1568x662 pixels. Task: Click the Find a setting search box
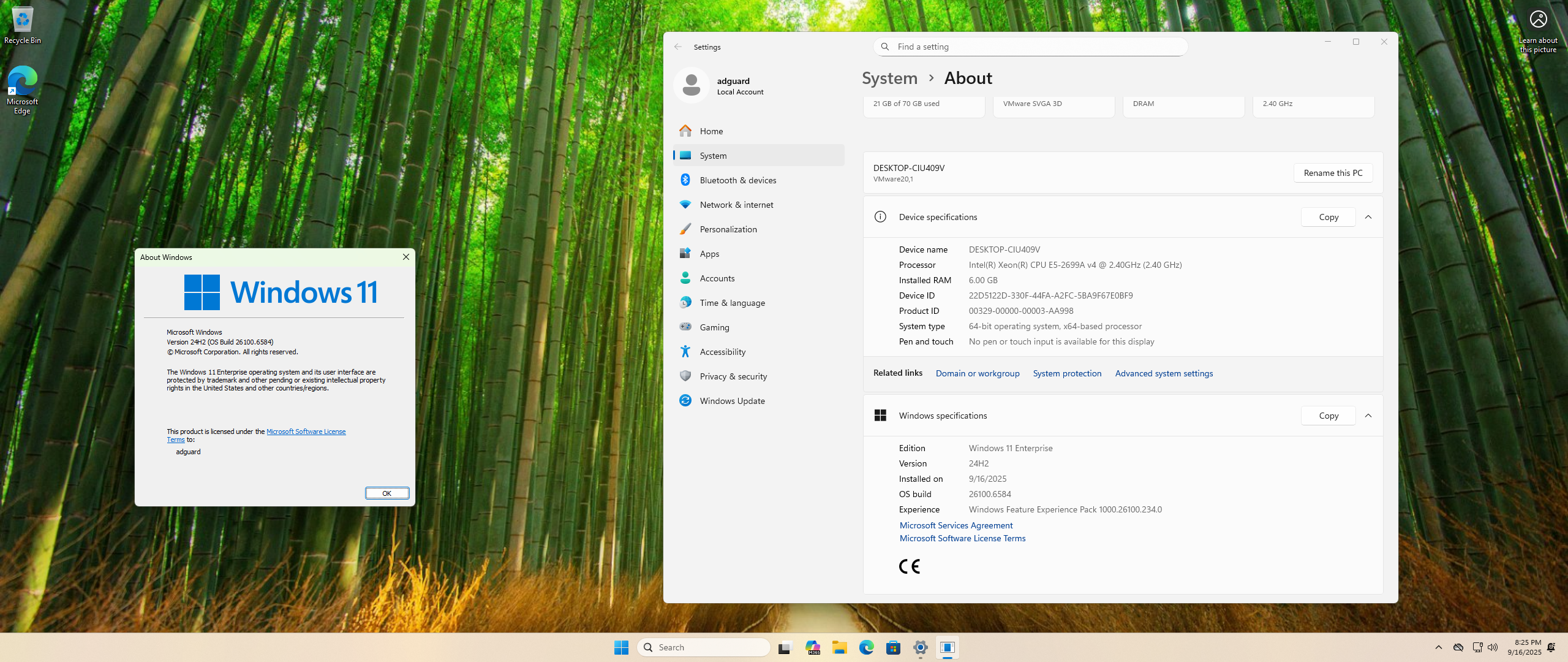1030,47
